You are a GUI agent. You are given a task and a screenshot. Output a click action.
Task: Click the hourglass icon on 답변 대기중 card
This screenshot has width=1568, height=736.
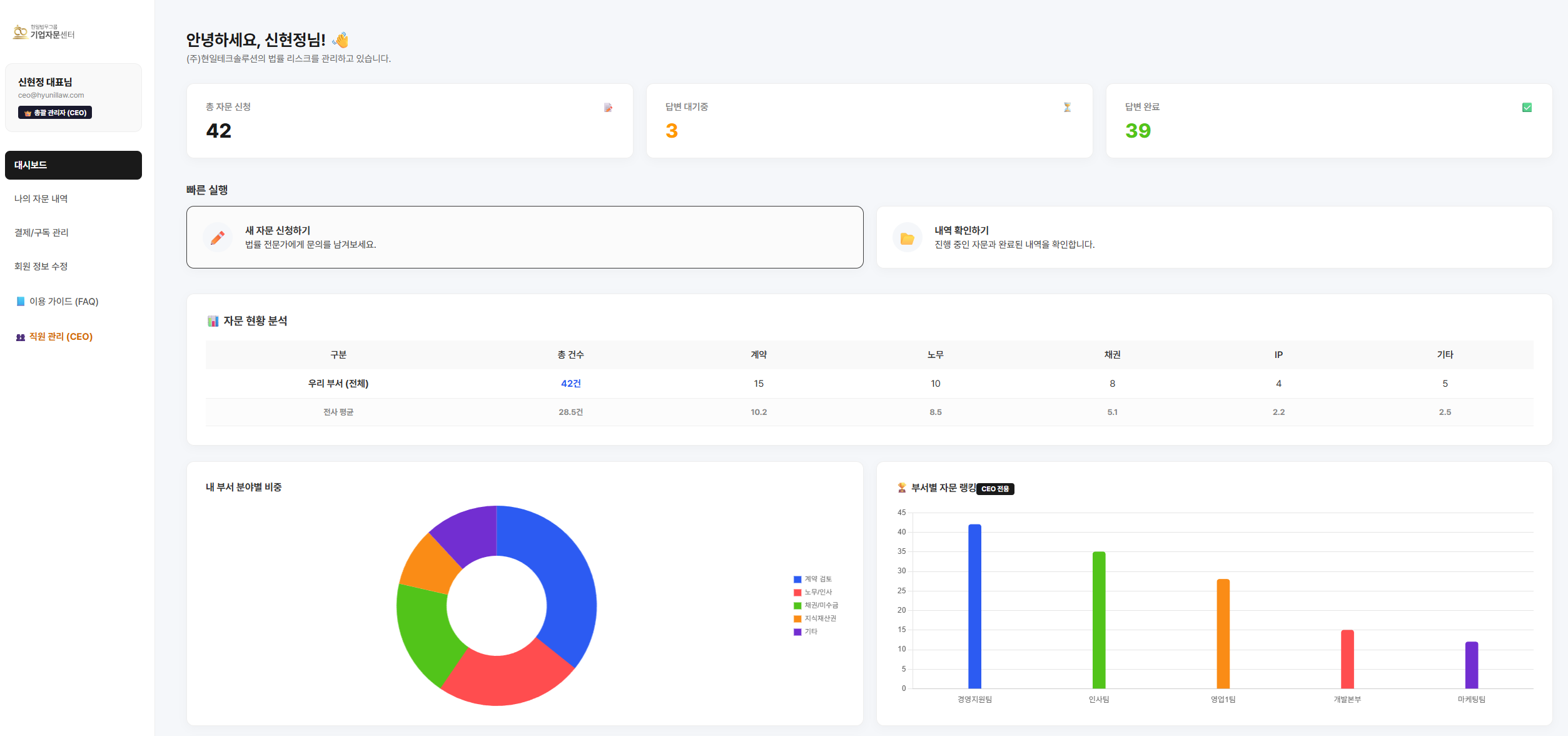[x=1067, y=108]
